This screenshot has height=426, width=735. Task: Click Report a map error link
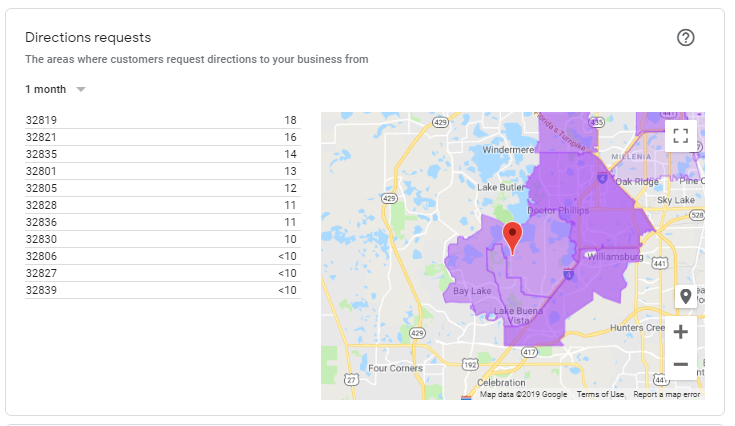coord(667,394)
